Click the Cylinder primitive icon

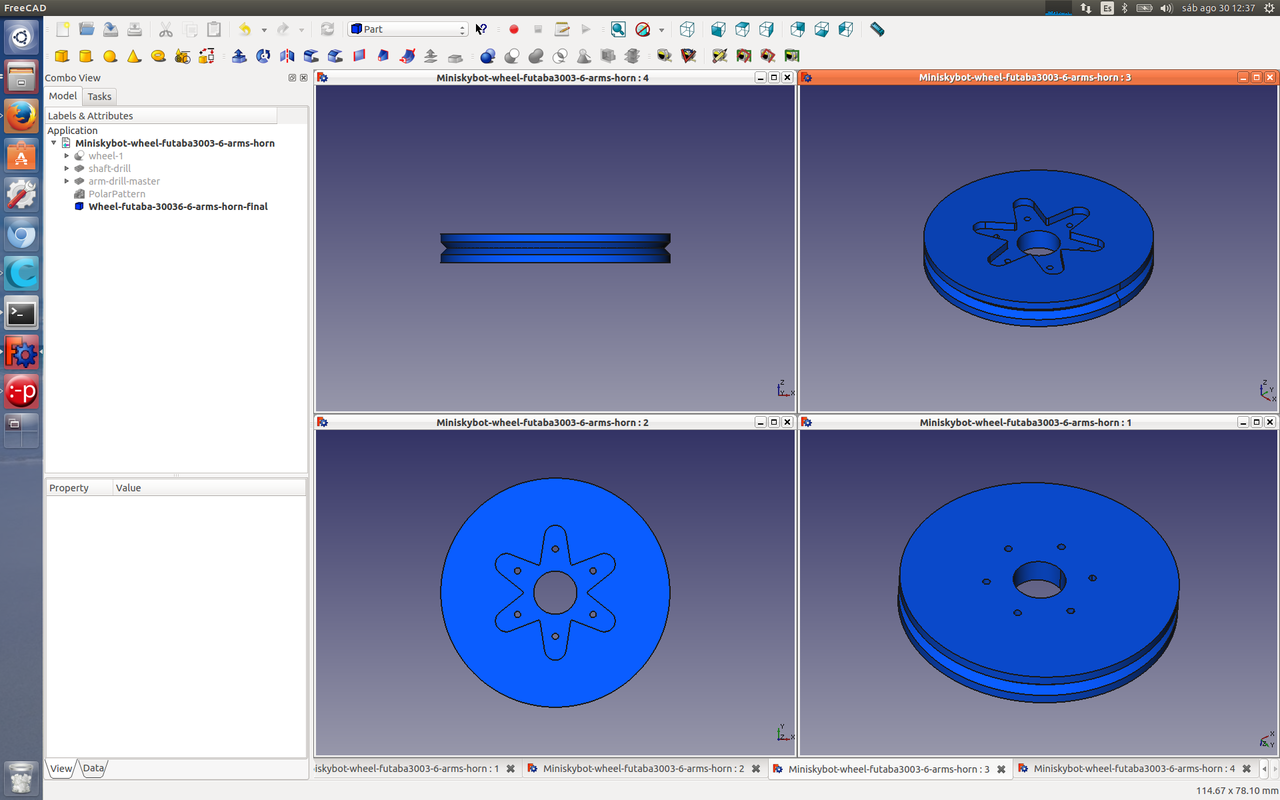pyautogui.click(x=86, y=56)
